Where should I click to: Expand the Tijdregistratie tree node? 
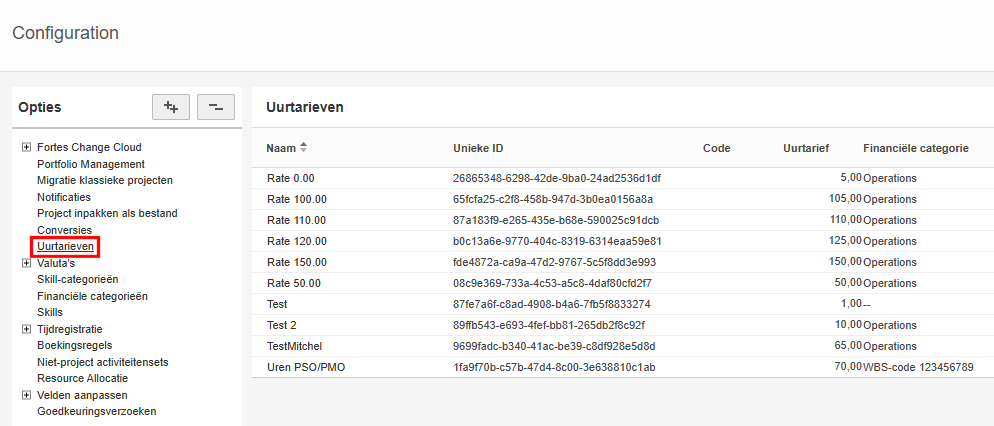point(26,329)
